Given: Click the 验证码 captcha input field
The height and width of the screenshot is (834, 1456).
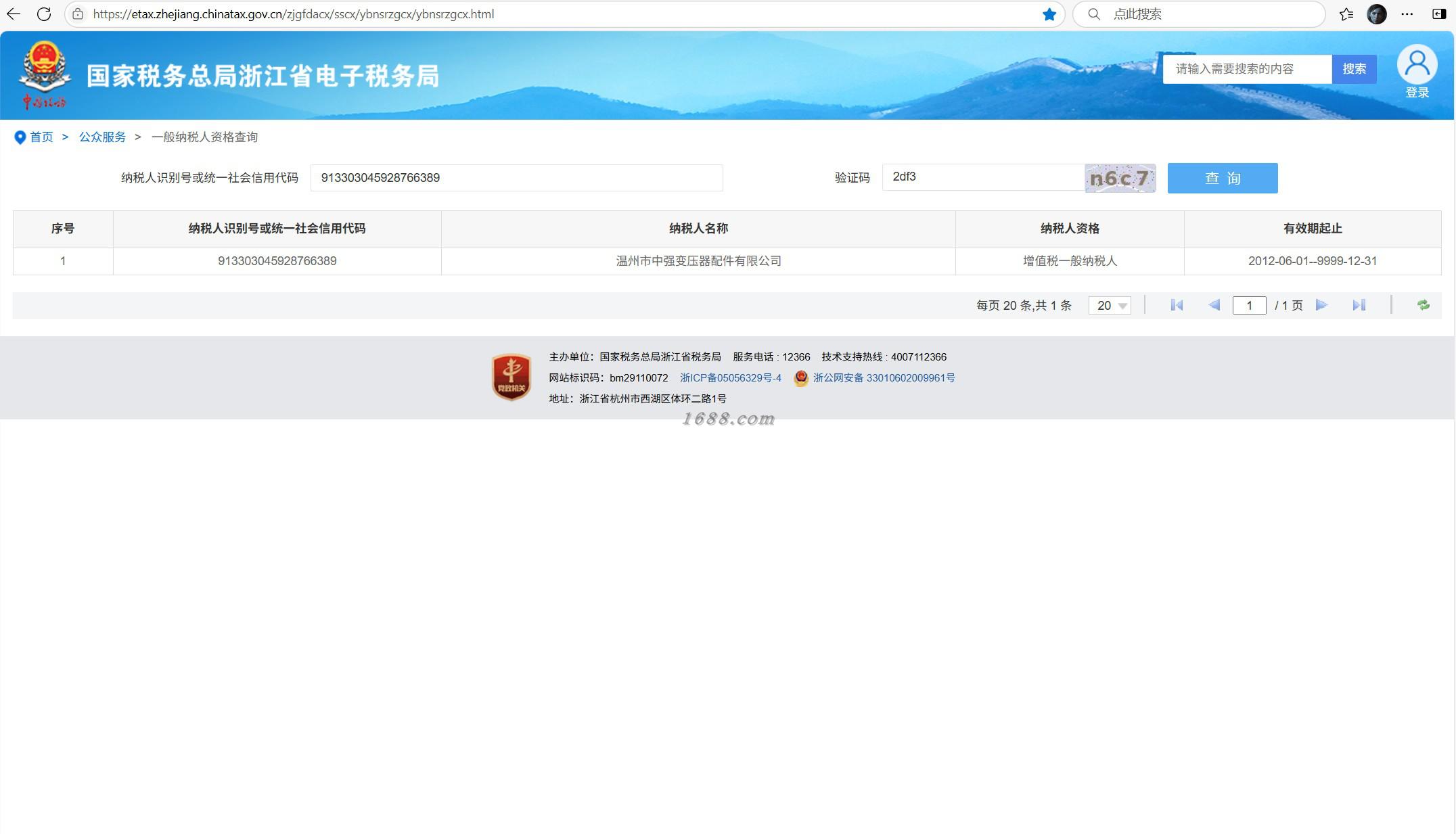Looking at the screenshot, I should (x=982, y=177).
